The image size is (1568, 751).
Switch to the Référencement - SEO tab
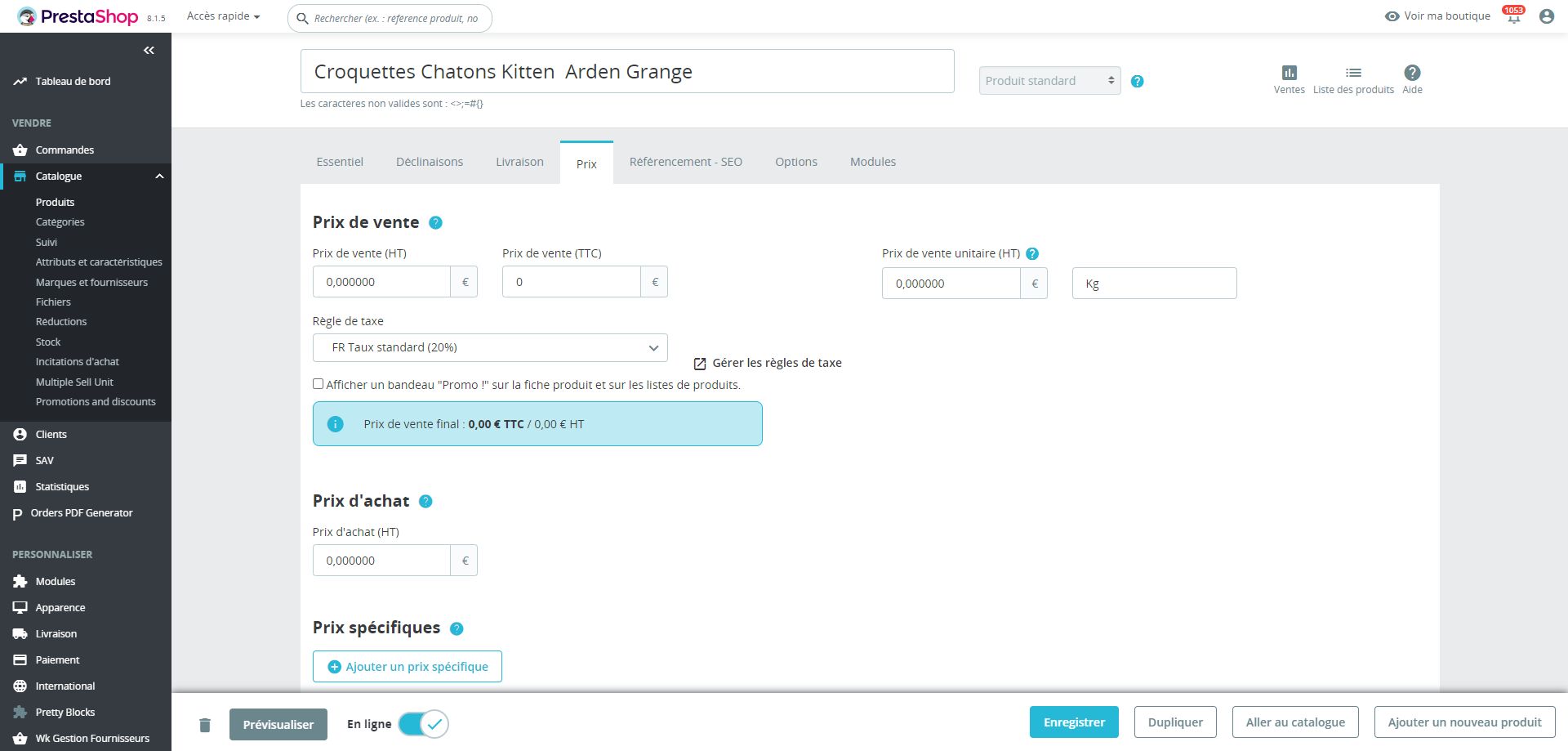click(x=686, y=162)
